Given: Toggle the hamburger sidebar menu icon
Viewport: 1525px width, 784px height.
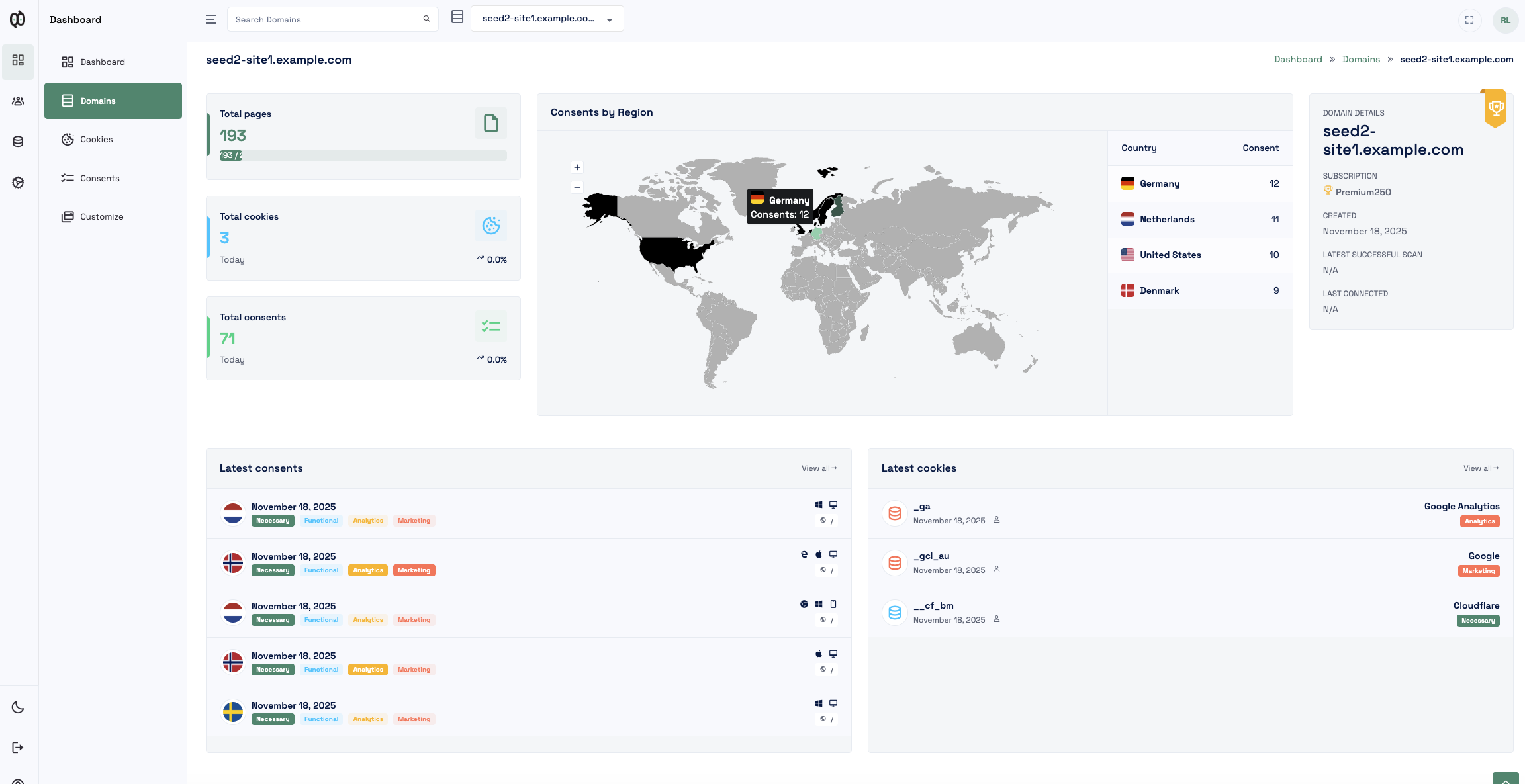Looking at the screenshot, I should [x=211, y=19].
